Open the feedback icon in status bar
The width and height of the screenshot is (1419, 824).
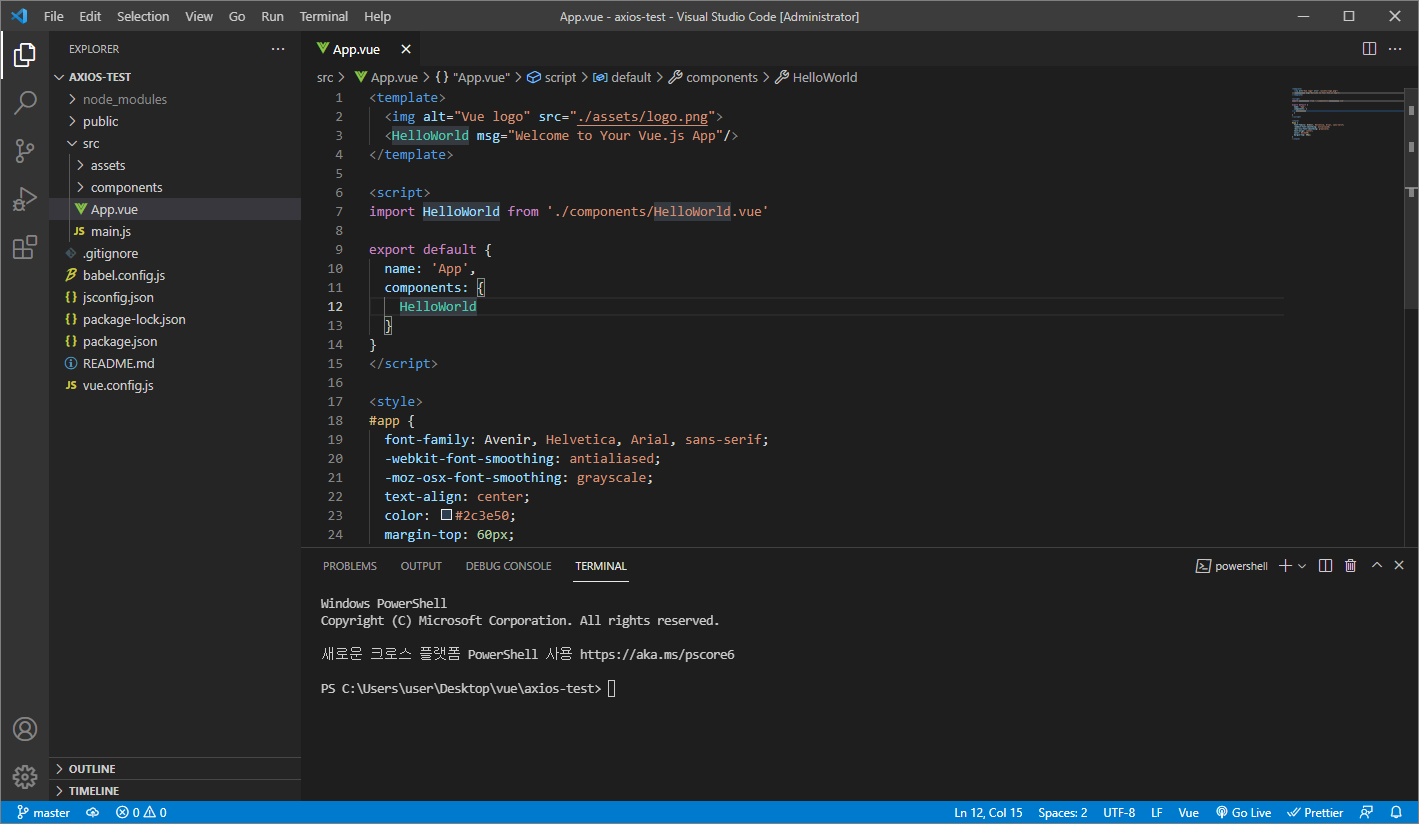(x=1367, y=813)
